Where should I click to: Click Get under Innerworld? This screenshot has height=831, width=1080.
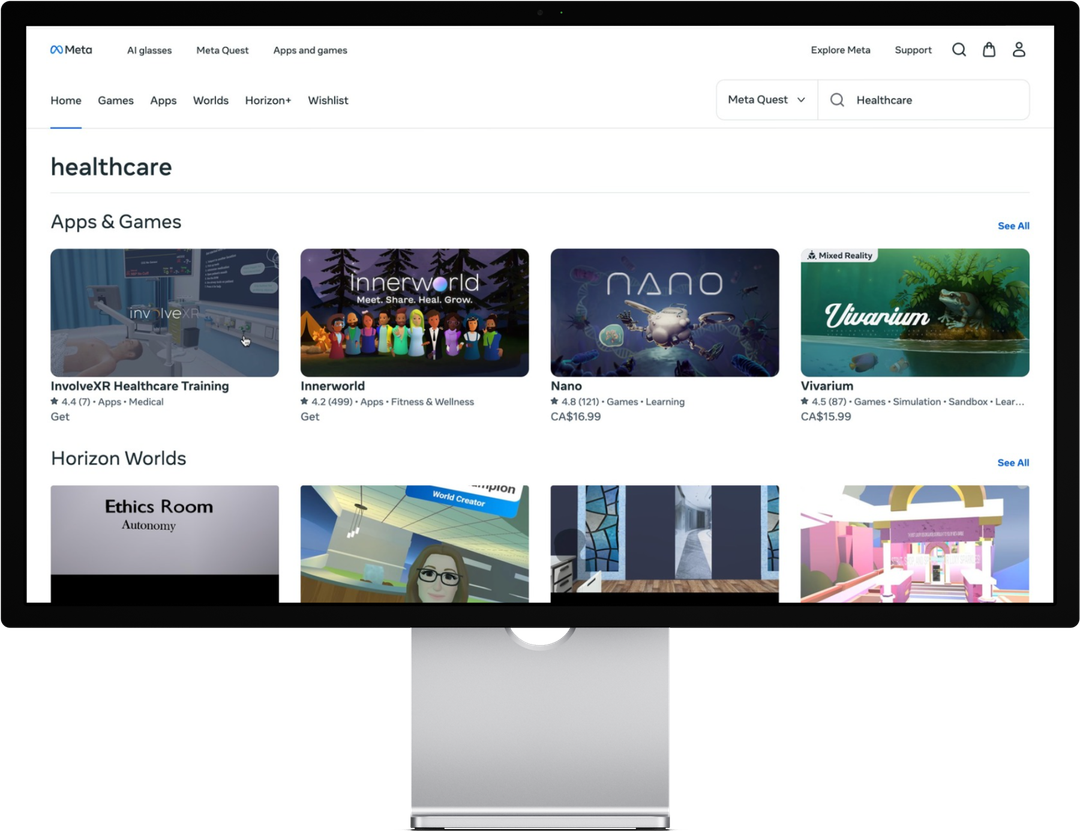click(x=310, y=417)
